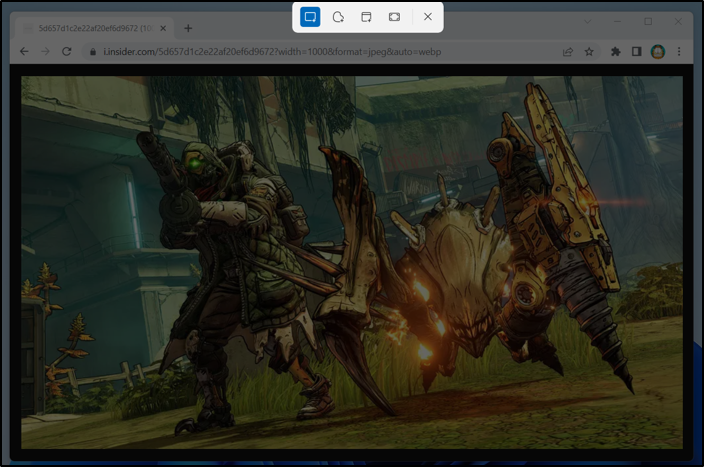View site information via the lock icon
Viewport: 704px width, 467px height.
point(92,51)
